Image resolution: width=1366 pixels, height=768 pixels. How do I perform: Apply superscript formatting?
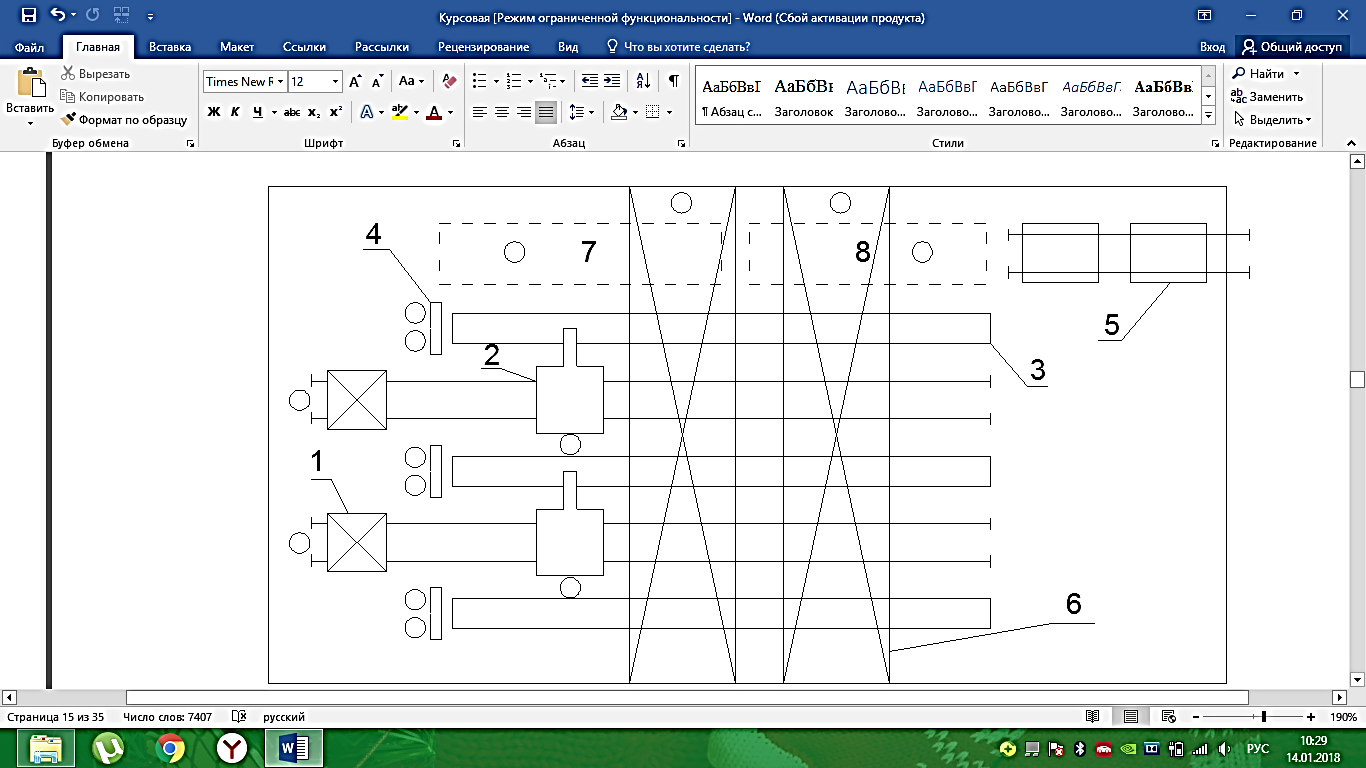pyautogui.click(x=336, y=112)
